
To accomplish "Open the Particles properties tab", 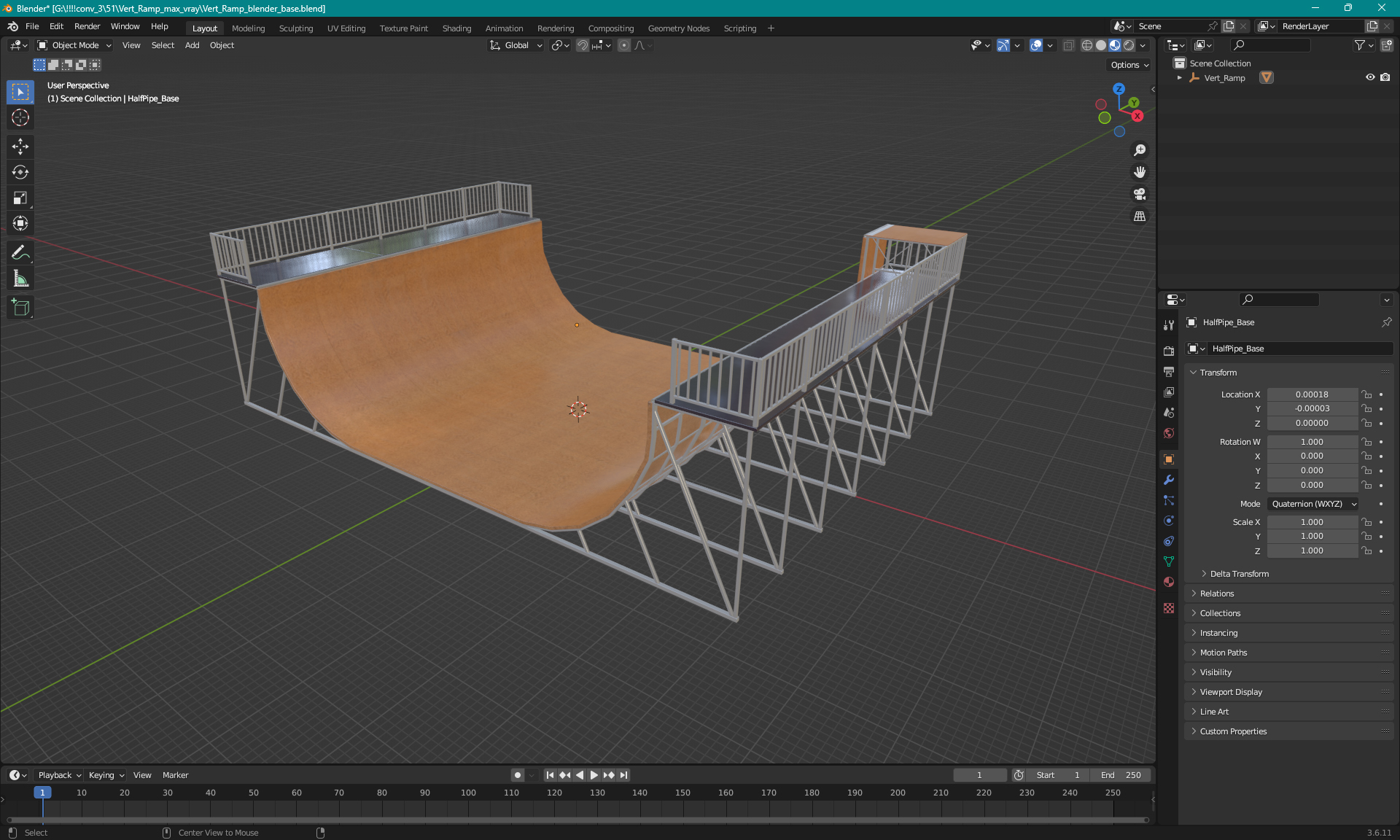I will click(1169, 500).
